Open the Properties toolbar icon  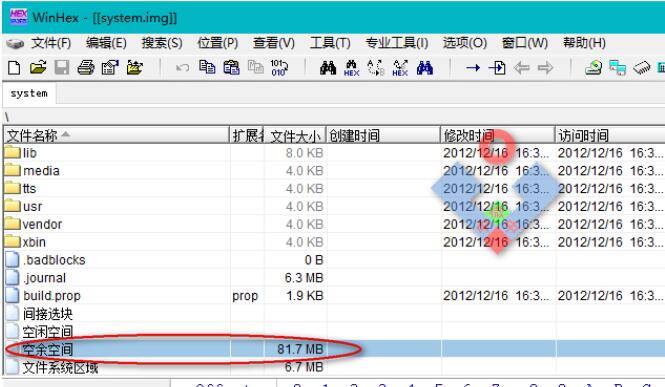click(x=110, y=67)
